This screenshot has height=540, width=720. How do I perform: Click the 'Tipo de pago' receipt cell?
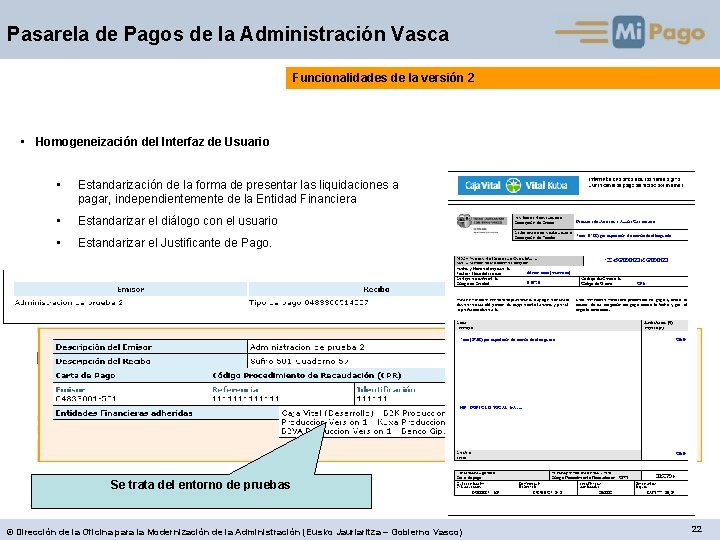point(309,302)
